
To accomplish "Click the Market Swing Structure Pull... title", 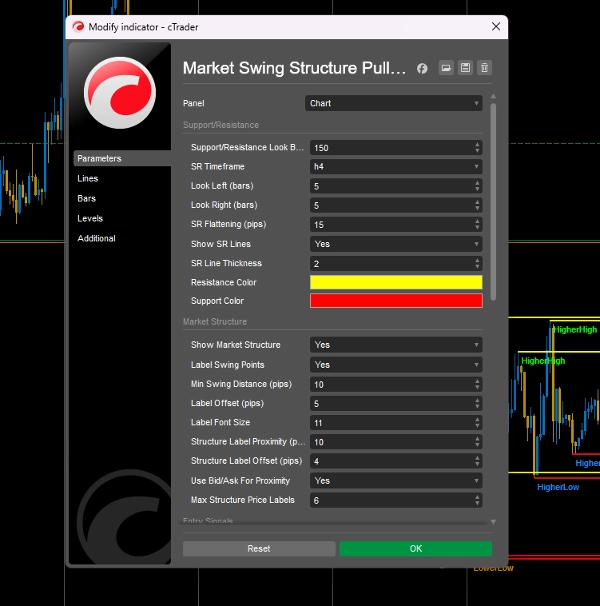I will [294, 68].
